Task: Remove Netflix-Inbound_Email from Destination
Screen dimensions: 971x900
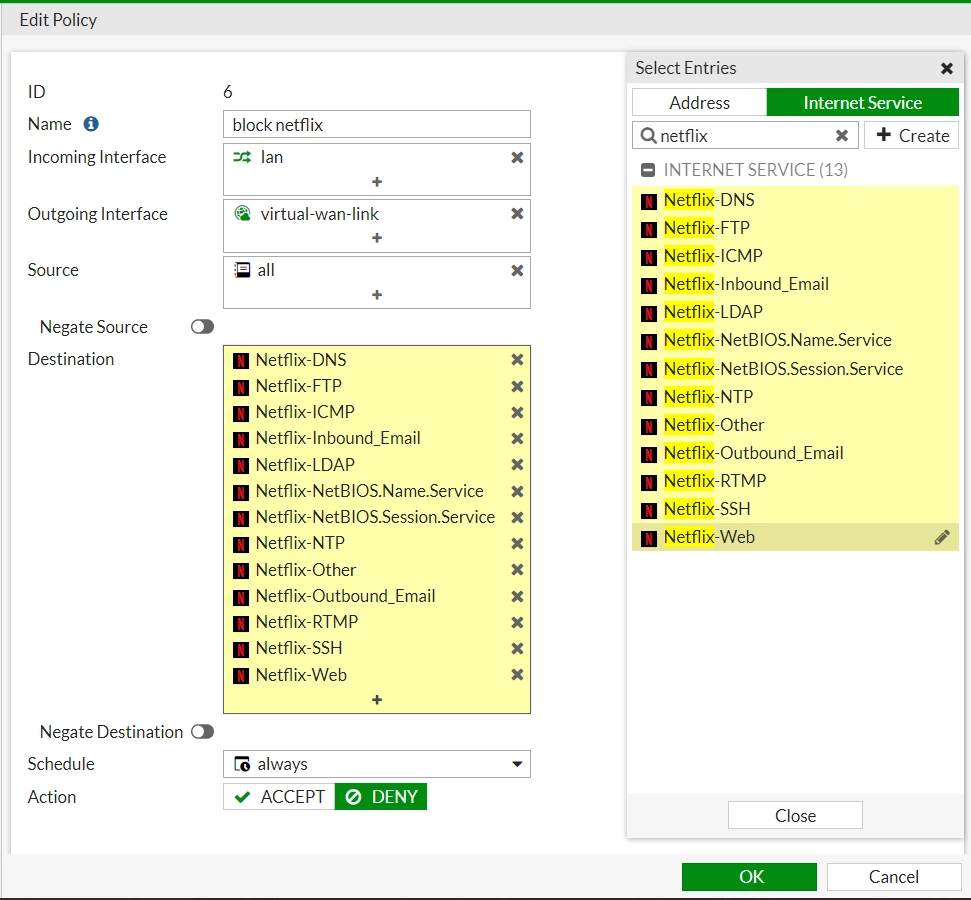Action: [x=517, y=438]
